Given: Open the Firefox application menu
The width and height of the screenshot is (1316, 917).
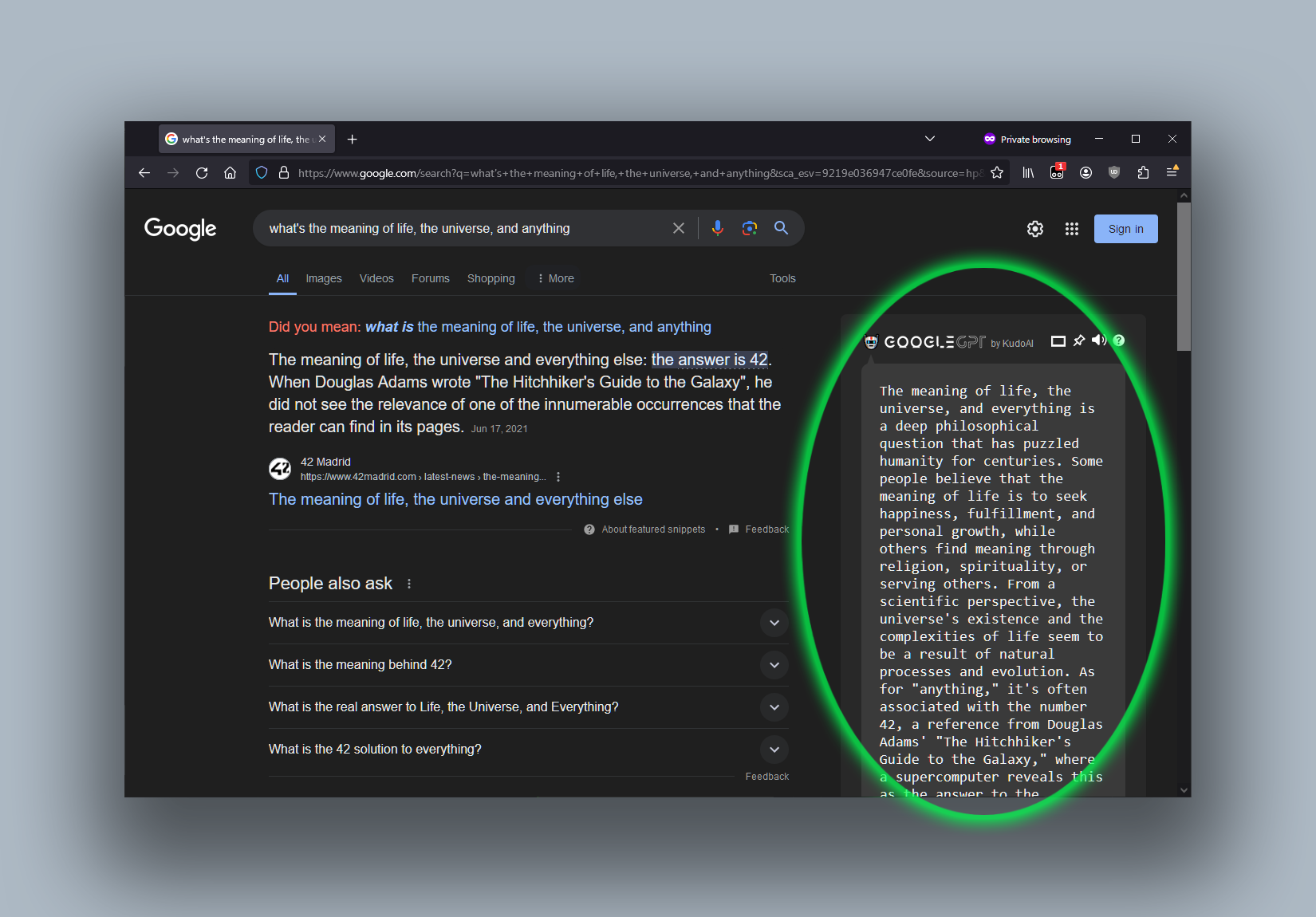Looking at the screenshot, I should (1172, 171).
